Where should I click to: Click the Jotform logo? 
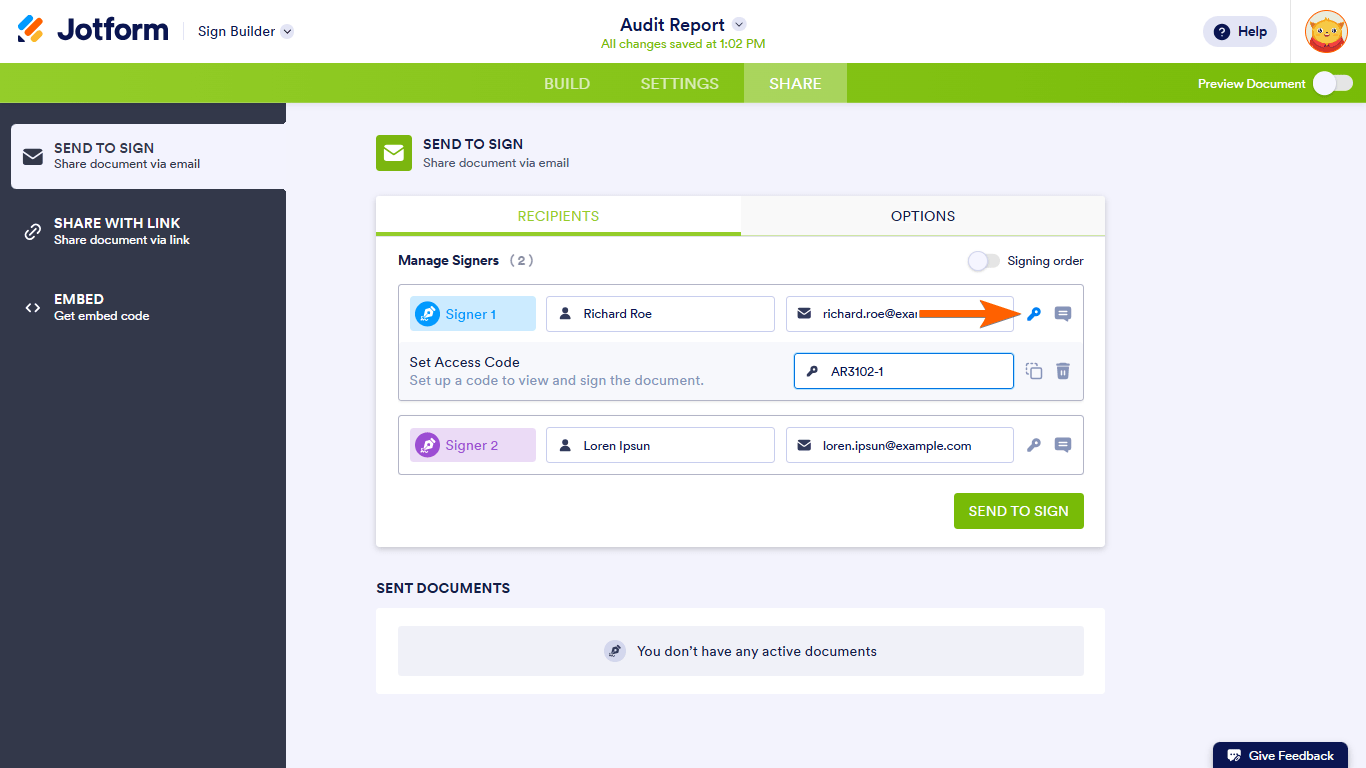[93, 30]
